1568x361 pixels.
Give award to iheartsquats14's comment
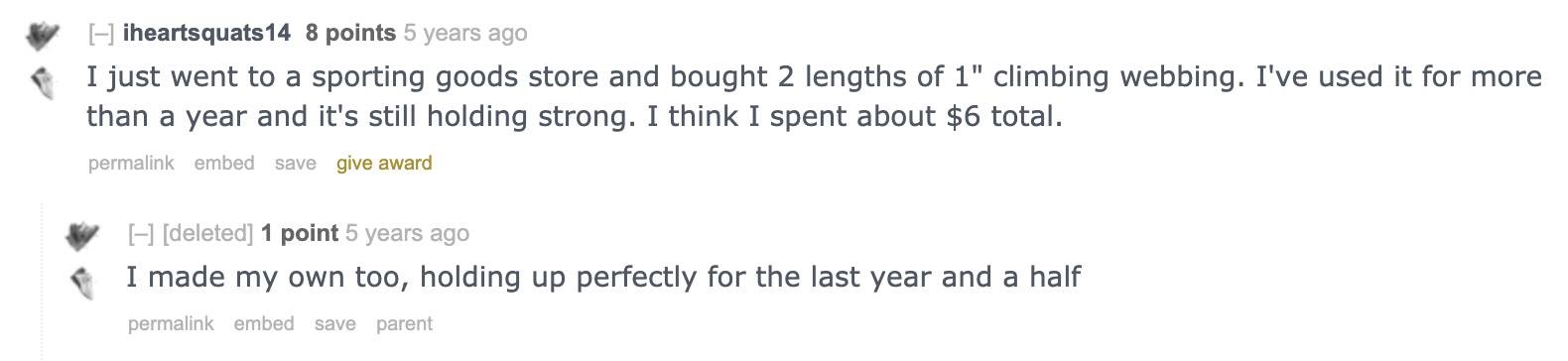(384, 163)
